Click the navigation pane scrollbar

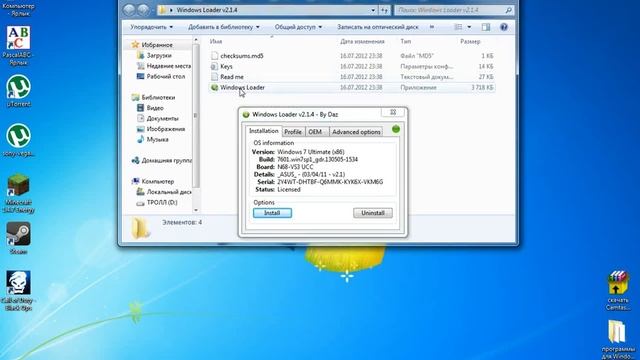196,116
